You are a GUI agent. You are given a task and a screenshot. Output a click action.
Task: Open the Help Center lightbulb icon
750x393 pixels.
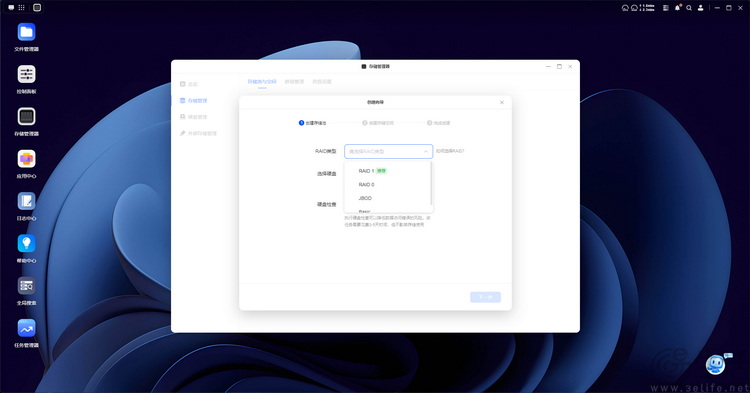[26, 243]
